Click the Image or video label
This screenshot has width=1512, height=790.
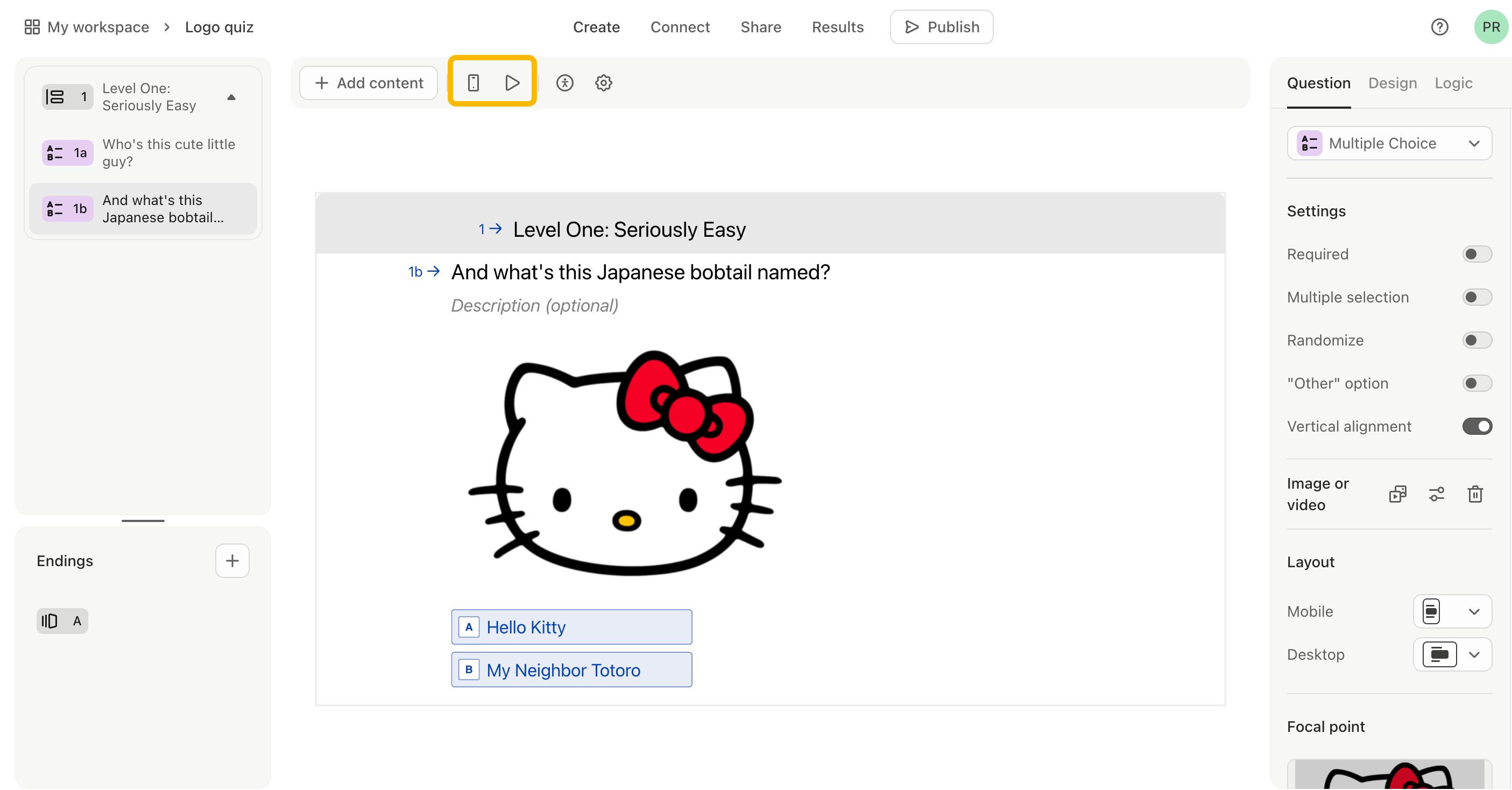(x=1318, y=494)
